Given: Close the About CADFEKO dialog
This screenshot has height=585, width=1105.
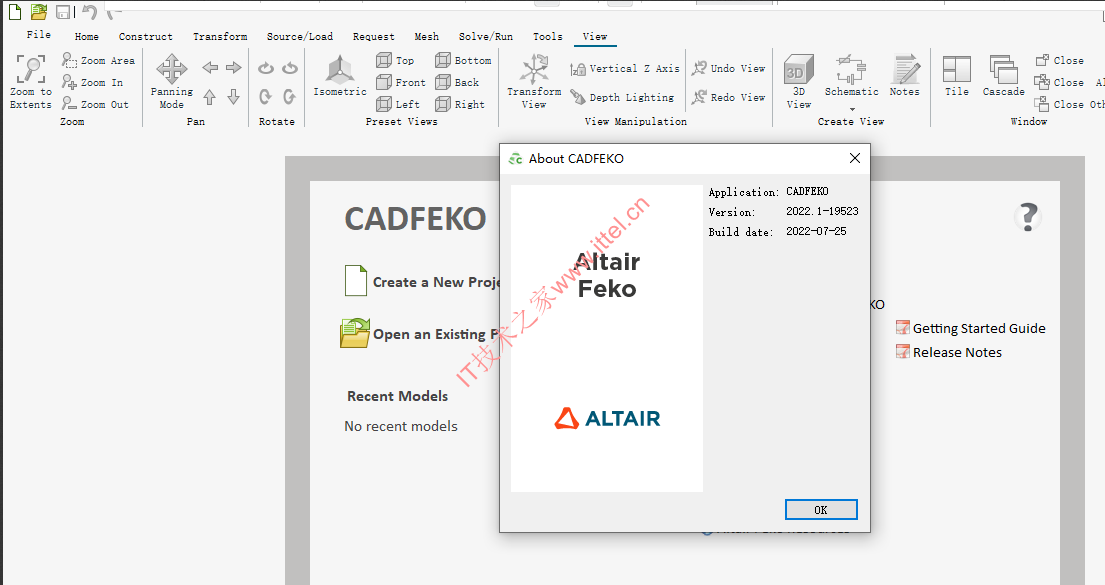Looking at the screenshot, I should coord(855,159).
